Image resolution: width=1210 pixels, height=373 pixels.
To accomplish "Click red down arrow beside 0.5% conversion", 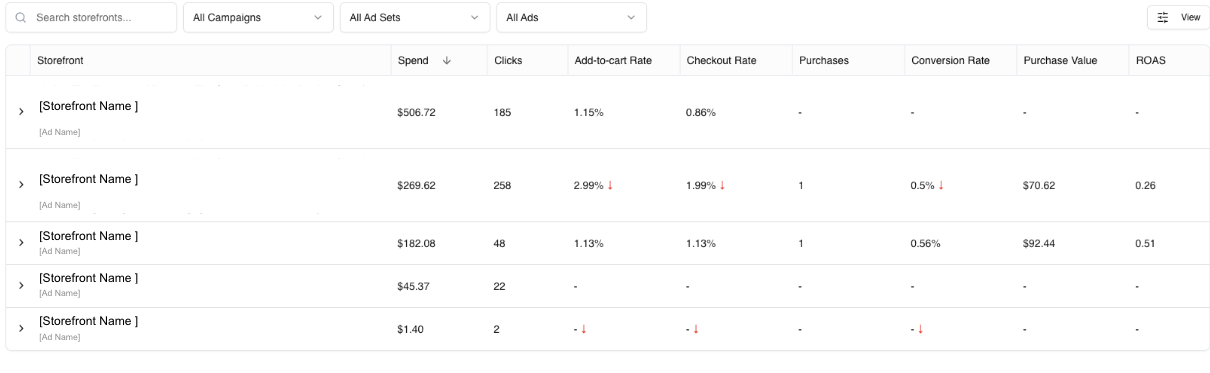I will click(x=941, y=185).
